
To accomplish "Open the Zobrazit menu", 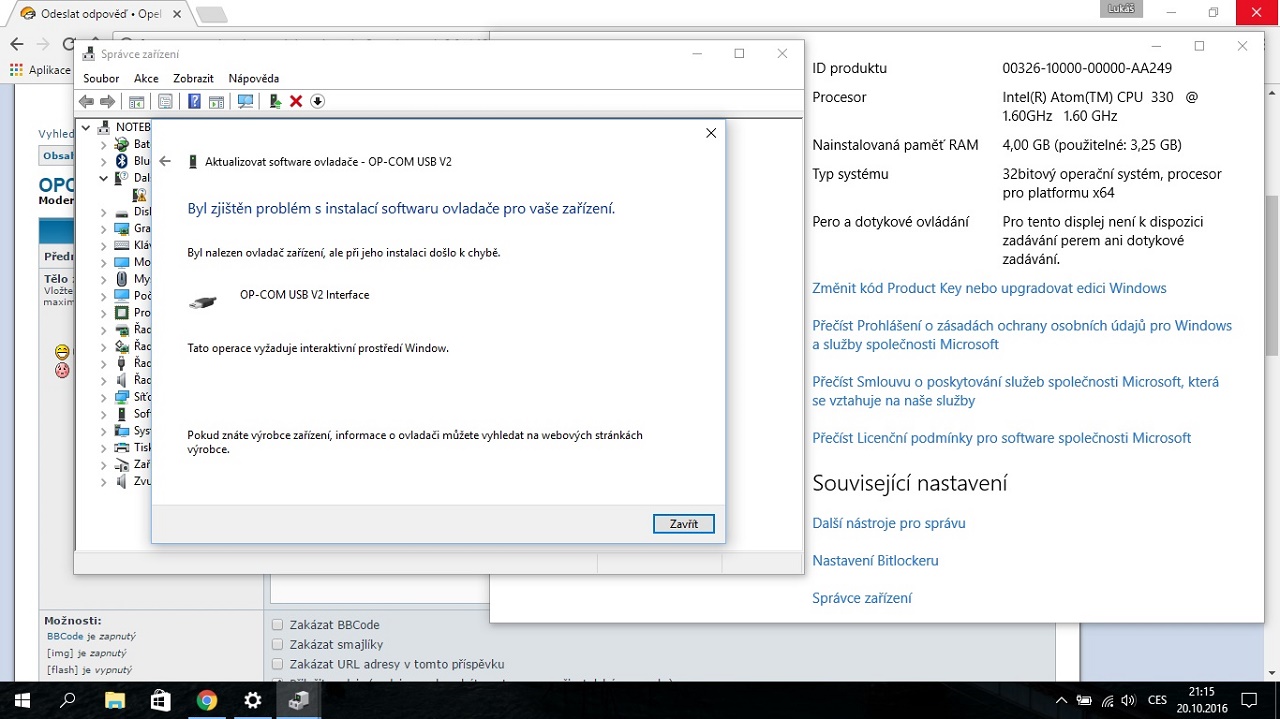I will coord(193,78).
